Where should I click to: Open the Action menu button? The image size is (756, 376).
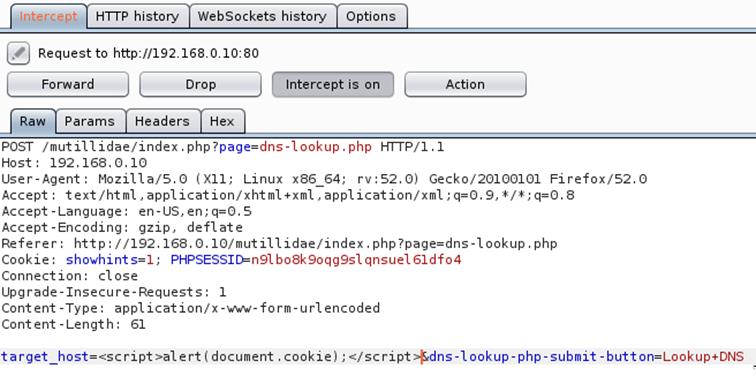point(465,84)
